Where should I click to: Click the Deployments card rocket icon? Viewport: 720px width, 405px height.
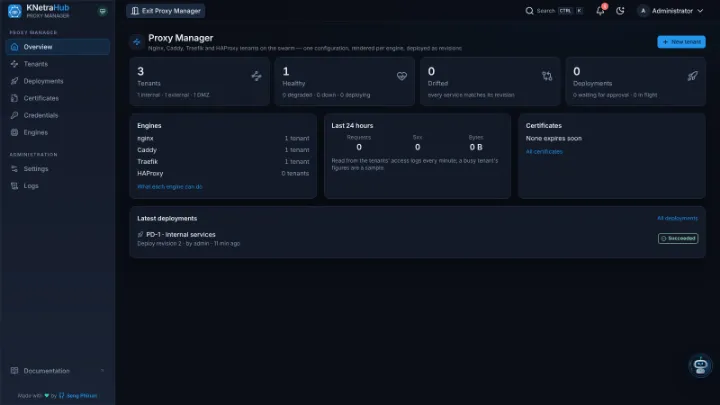tap(692, 76)
